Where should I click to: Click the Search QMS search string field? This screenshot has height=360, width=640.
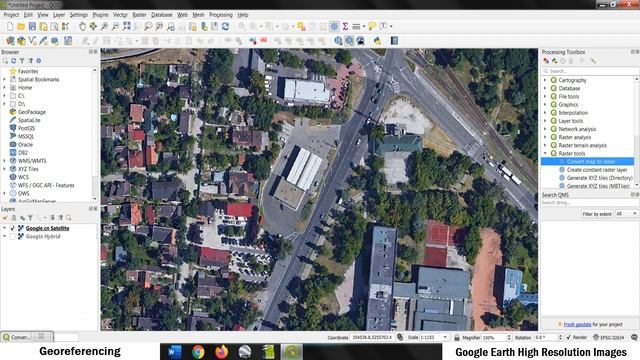(x=590, y=203)
